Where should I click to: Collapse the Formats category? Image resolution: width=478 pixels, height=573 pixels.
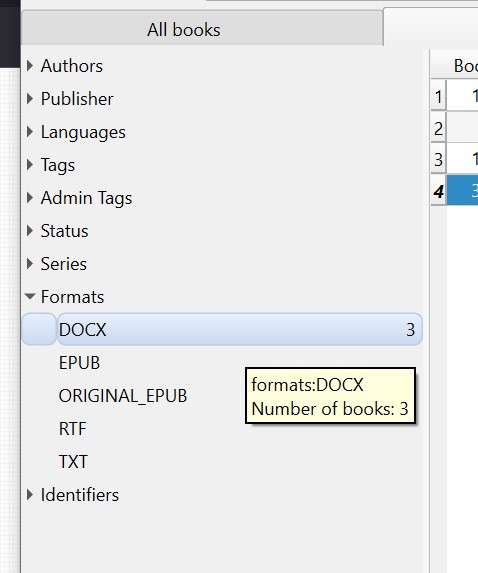pyautogui.click(x=30, y=296)
